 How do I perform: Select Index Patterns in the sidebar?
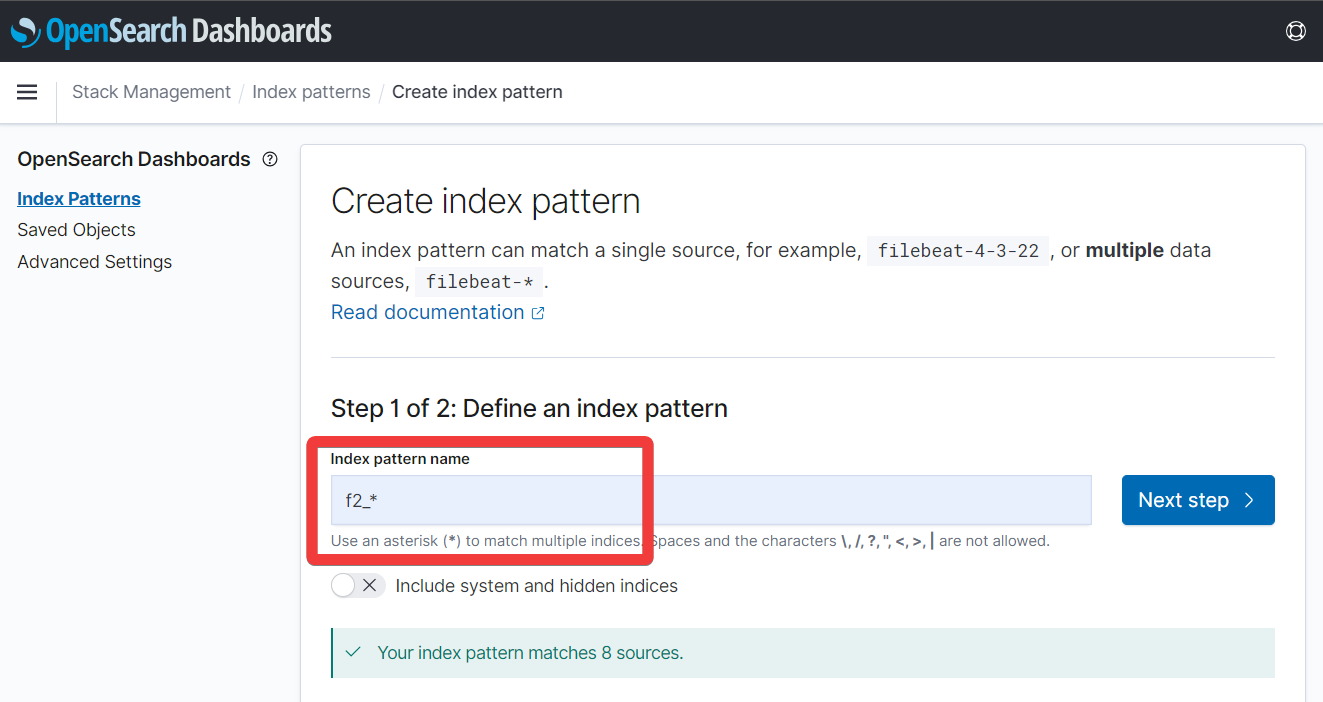point(78,198)
